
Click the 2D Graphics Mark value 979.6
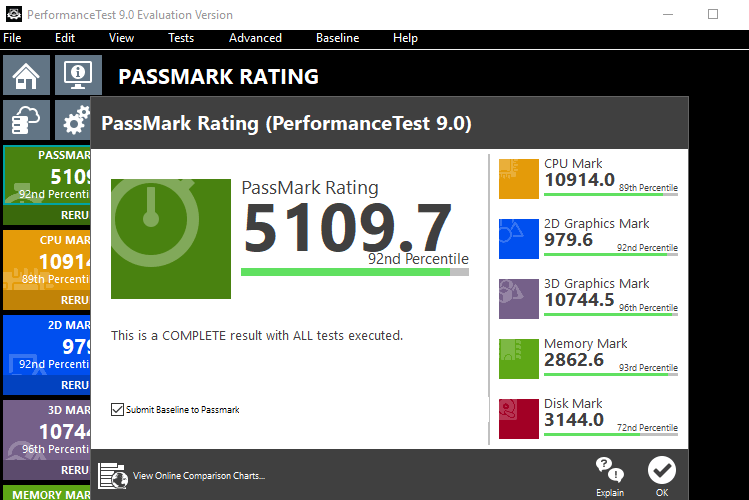[x=568, y=240]
